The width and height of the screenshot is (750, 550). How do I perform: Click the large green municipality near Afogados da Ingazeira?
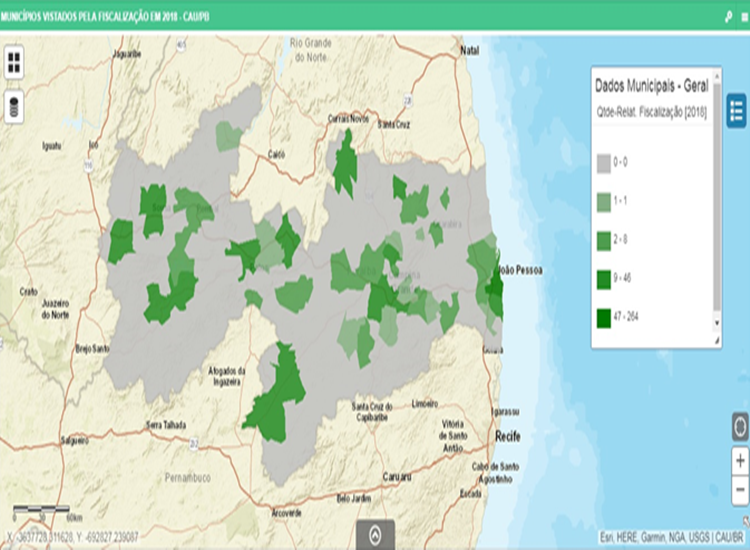tap(278, 395)
